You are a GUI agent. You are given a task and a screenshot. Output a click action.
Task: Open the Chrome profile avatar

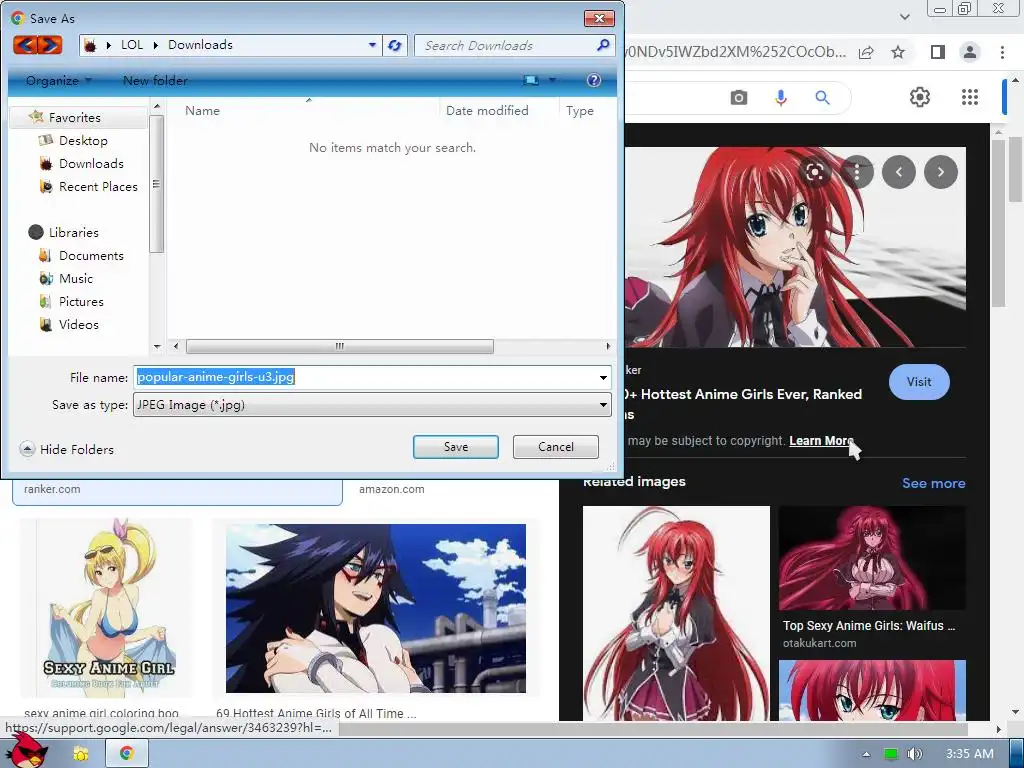click(x=970, y=52)
